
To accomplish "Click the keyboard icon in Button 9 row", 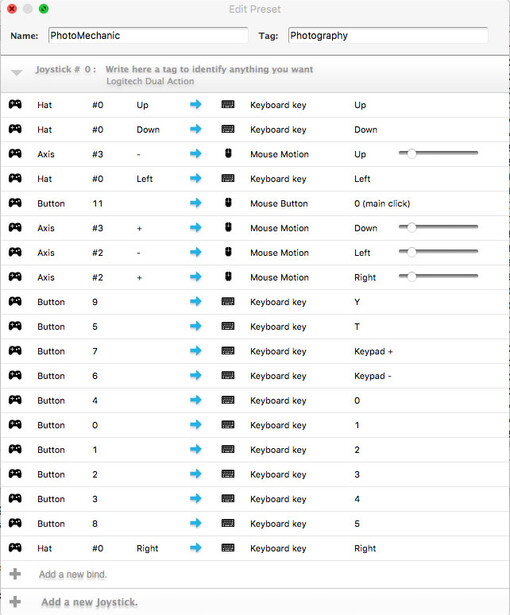I will [x=228, y=302].
